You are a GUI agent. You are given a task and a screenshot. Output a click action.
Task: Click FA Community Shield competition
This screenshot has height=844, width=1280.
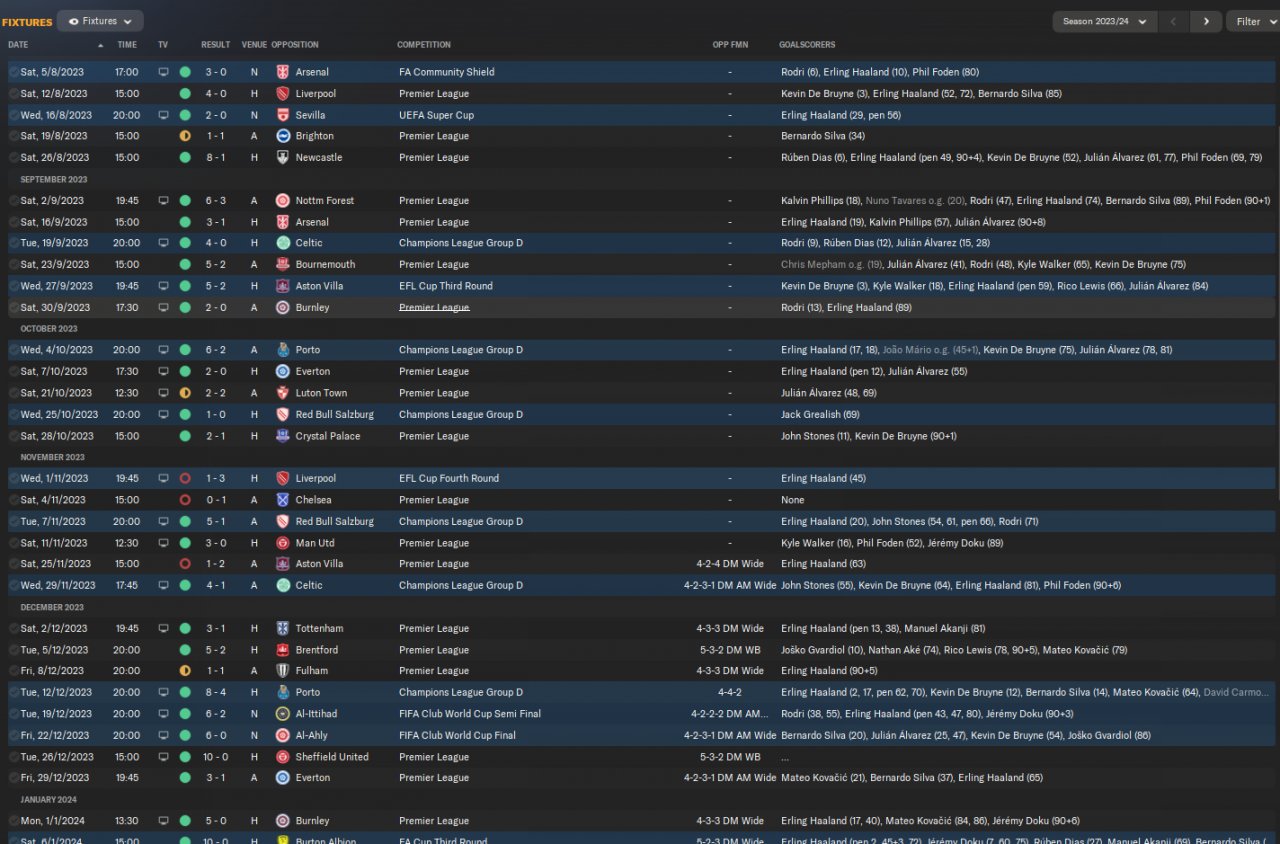[x=447, y=72]
